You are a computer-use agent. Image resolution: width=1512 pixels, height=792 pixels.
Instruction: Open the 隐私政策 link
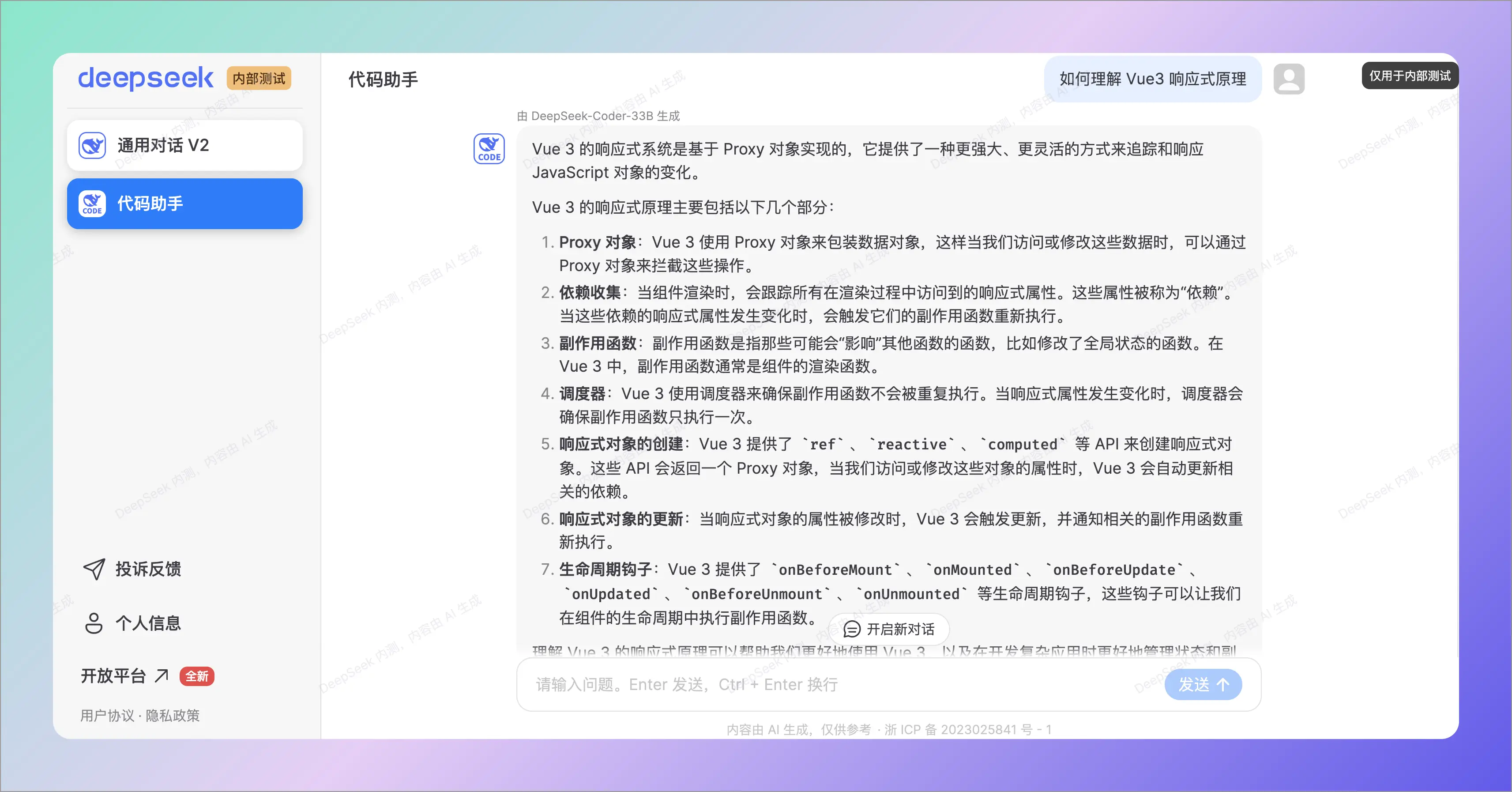click(x=173, y=716)
